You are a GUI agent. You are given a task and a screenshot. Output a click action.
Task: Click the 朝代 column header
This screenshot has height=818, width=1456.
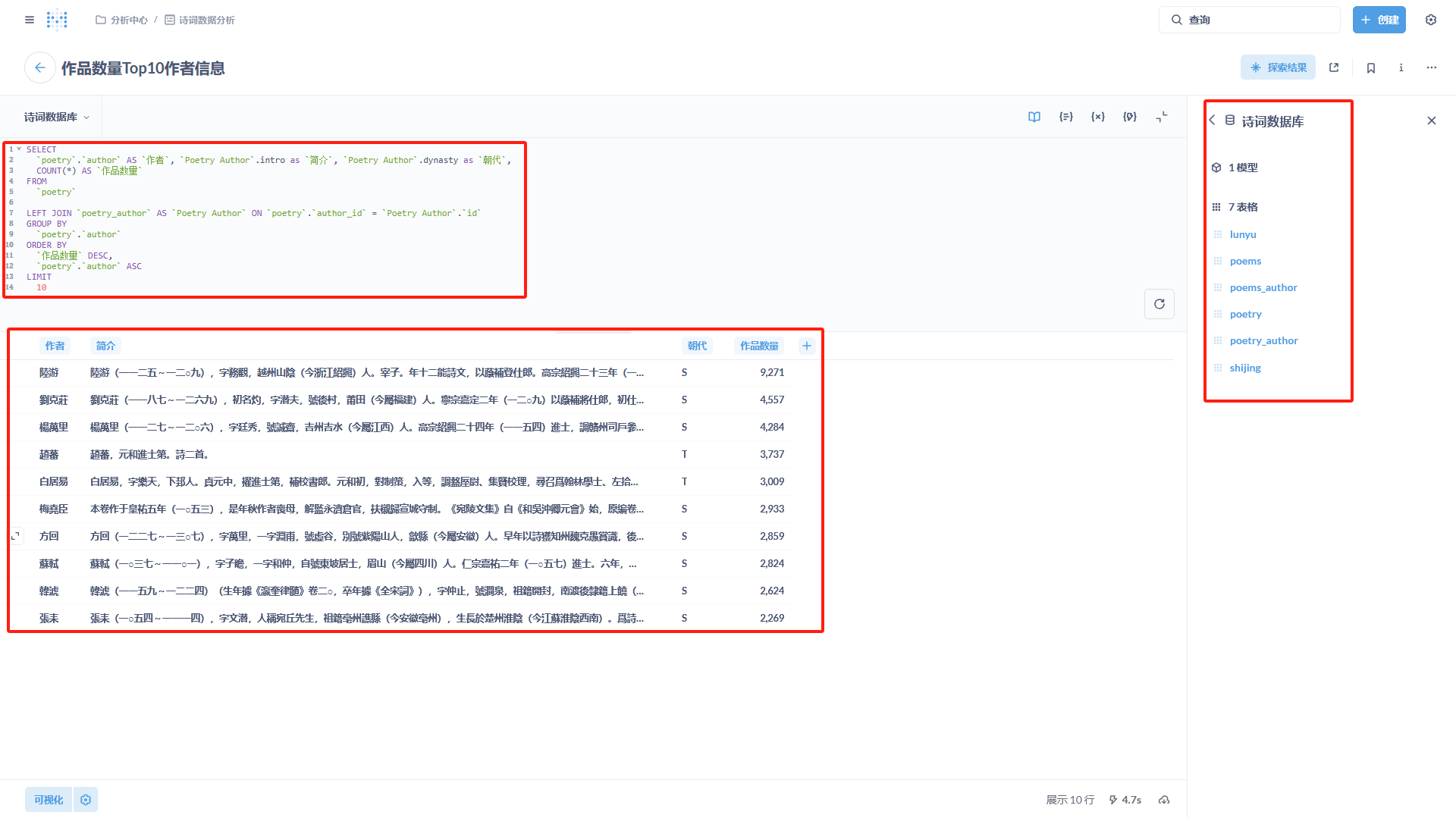pos(697,346)
